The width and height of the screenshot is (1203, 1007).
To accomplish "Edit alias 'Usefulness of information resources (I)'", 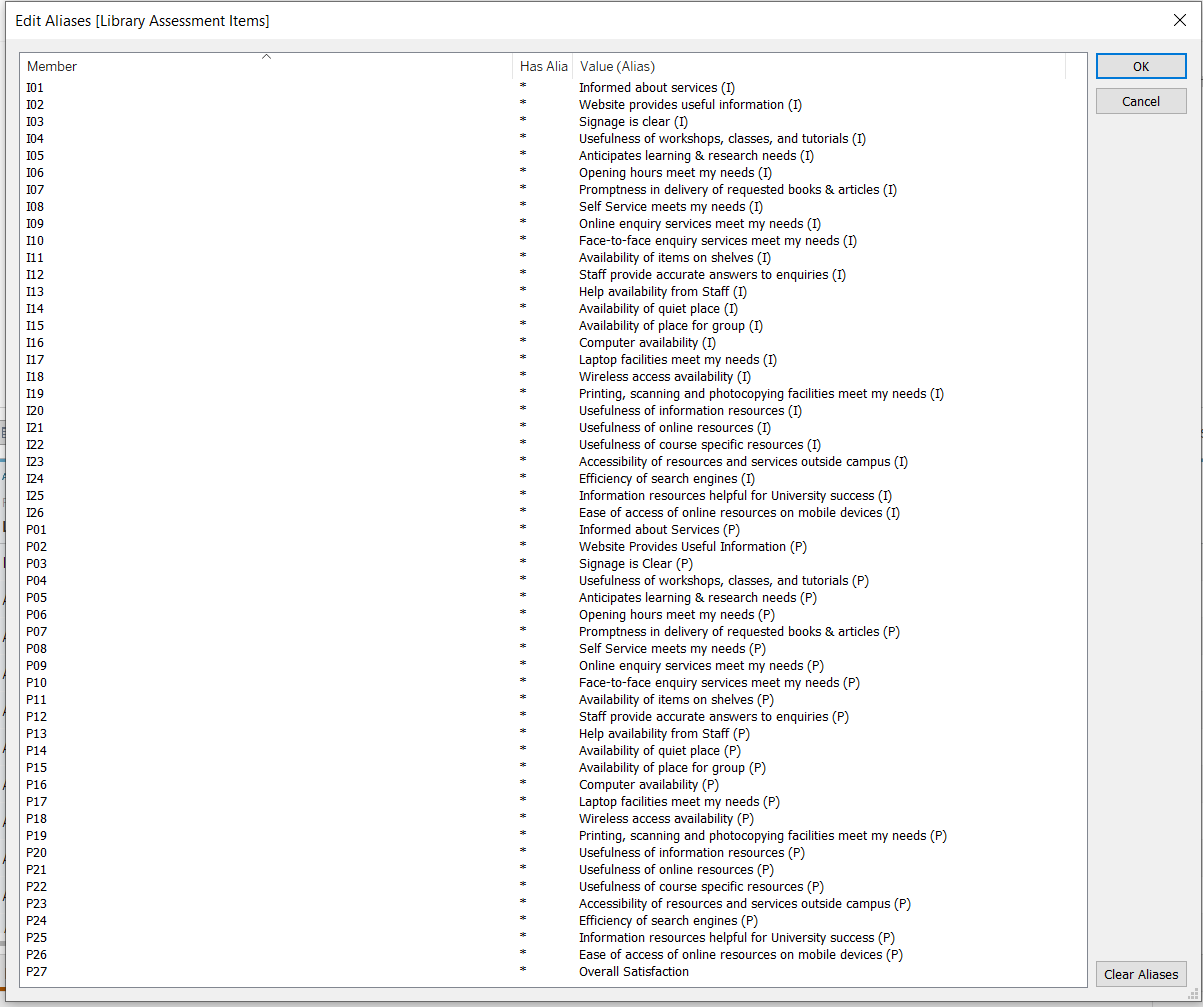I will (x=690, y=411).
